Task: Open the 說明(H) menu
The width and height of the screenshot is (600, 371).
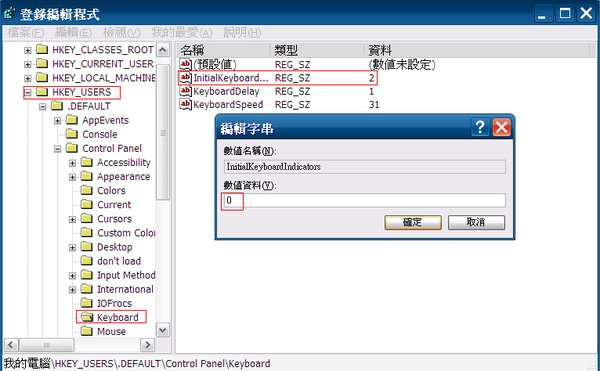Action: pyautogui.click(x=243, y=33)
